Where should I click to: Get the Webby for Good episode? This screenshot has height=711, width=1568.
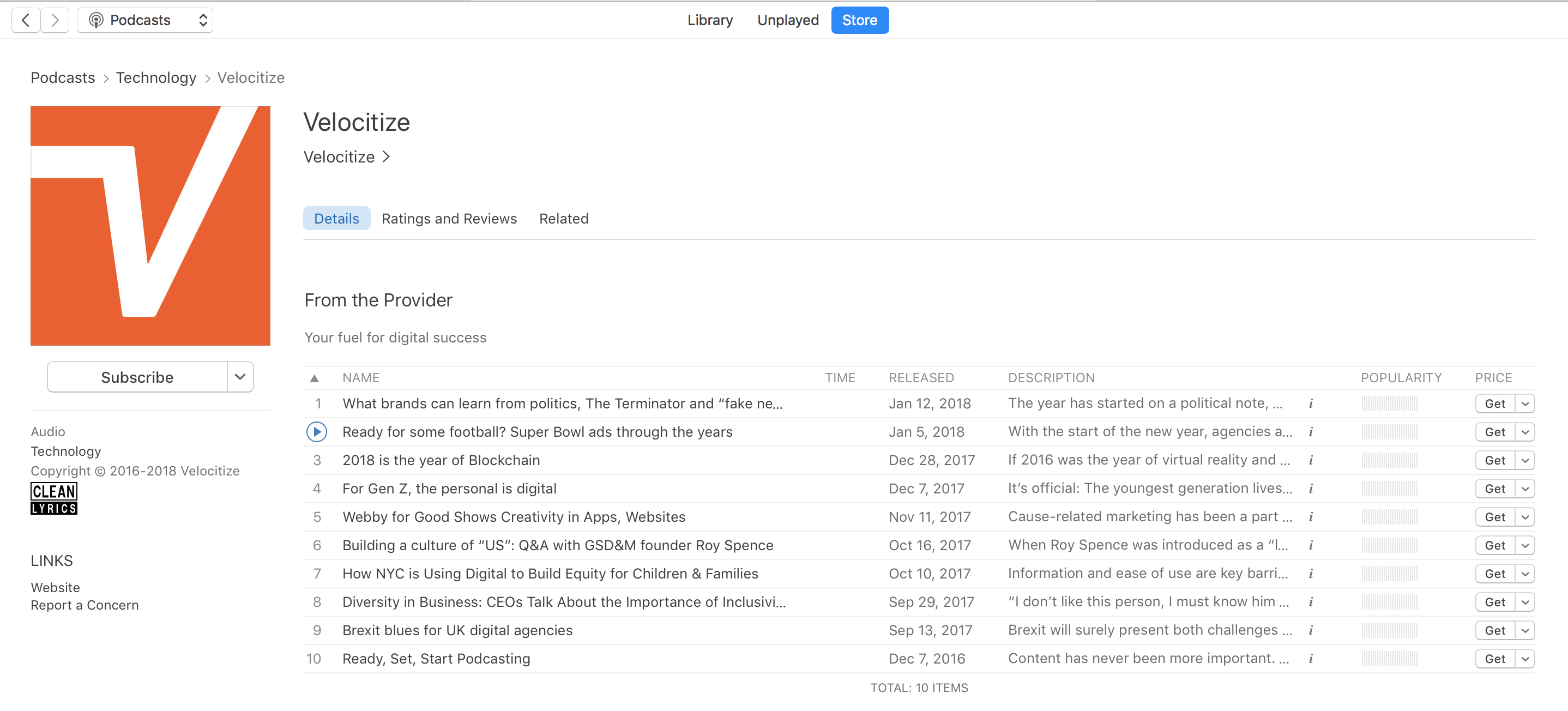[x=1495, y=517]
